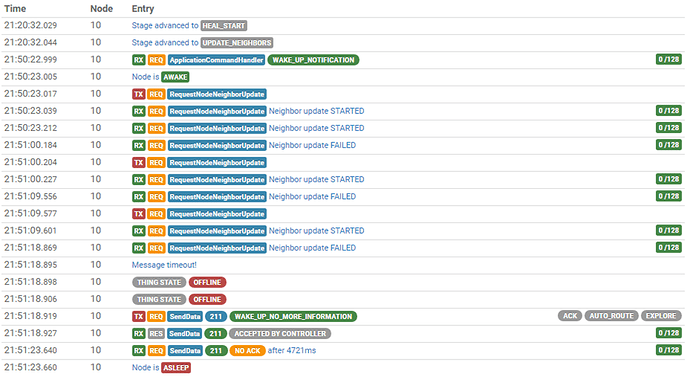Click the AWAKE status badge
This screenshot has width=690, height=376.
coord(175,77)
